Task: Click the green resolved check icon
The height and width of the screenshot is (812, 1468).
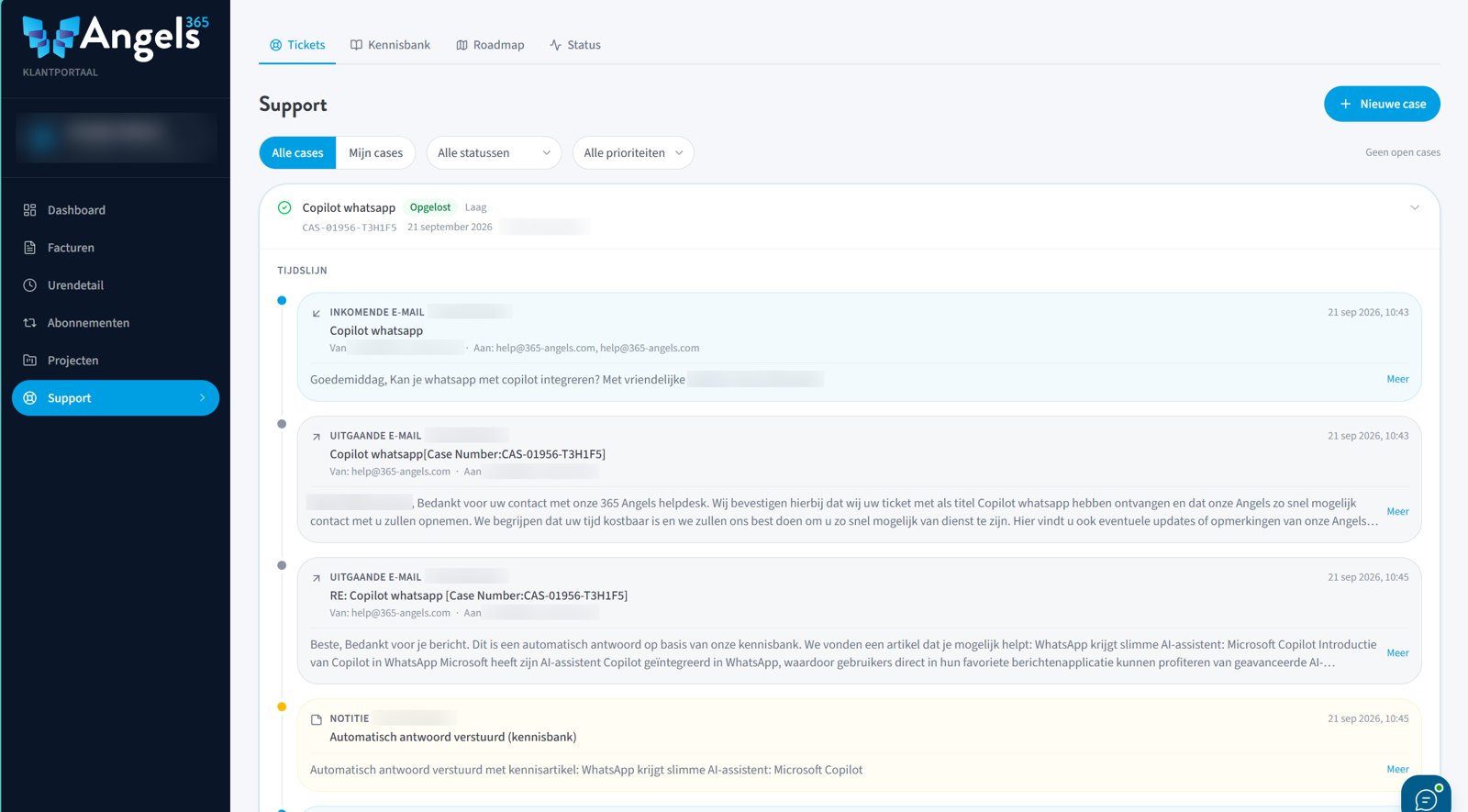Action: click(284, 207)
